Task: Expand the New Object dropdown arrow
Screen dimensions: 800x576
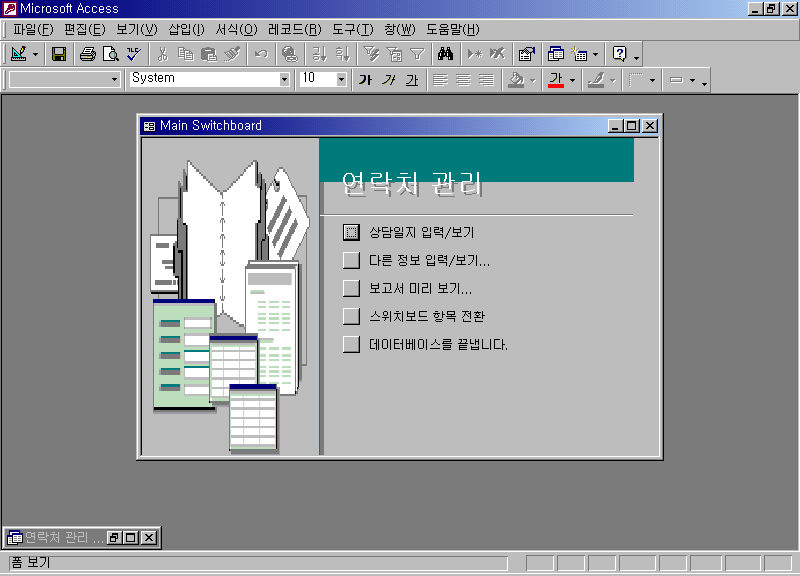Action: point(595,54)
